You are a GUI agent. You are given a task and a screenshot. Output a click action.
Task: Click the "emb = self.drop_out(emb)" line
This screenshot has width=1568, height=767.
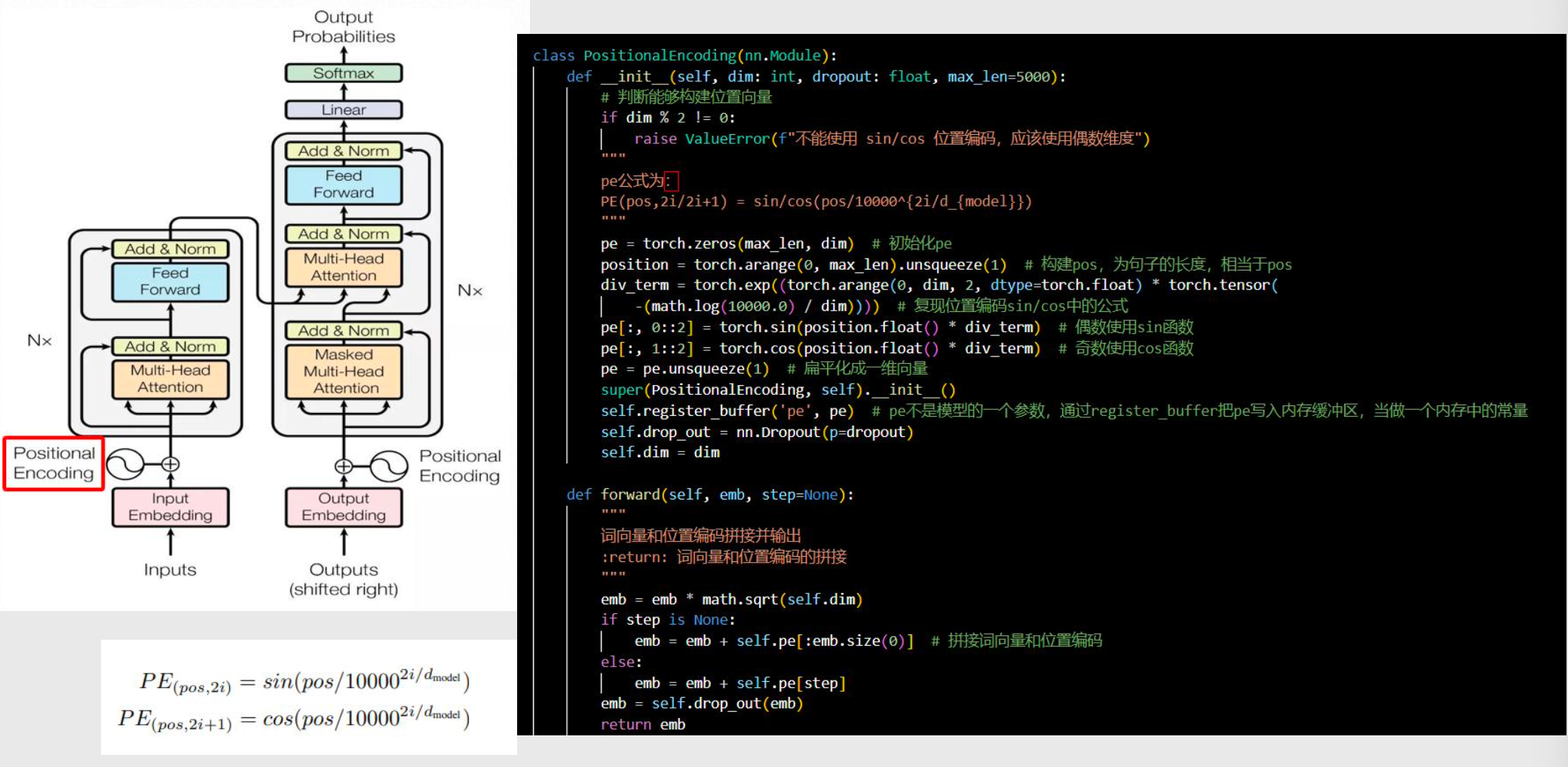point(702,704)
